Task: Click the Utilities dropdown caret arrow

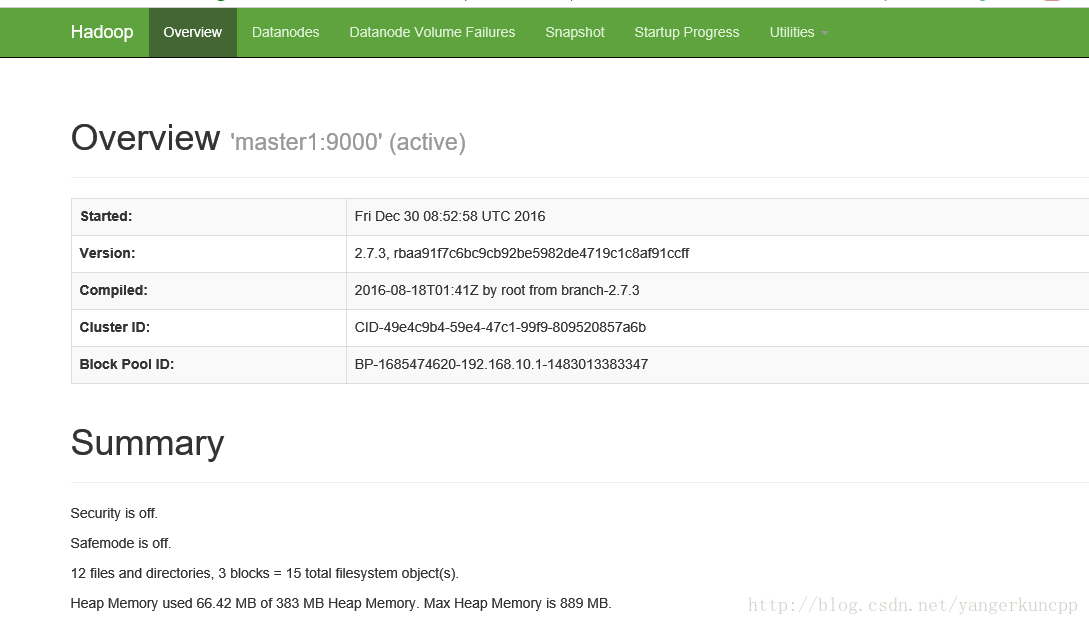Action: [824, 33]
